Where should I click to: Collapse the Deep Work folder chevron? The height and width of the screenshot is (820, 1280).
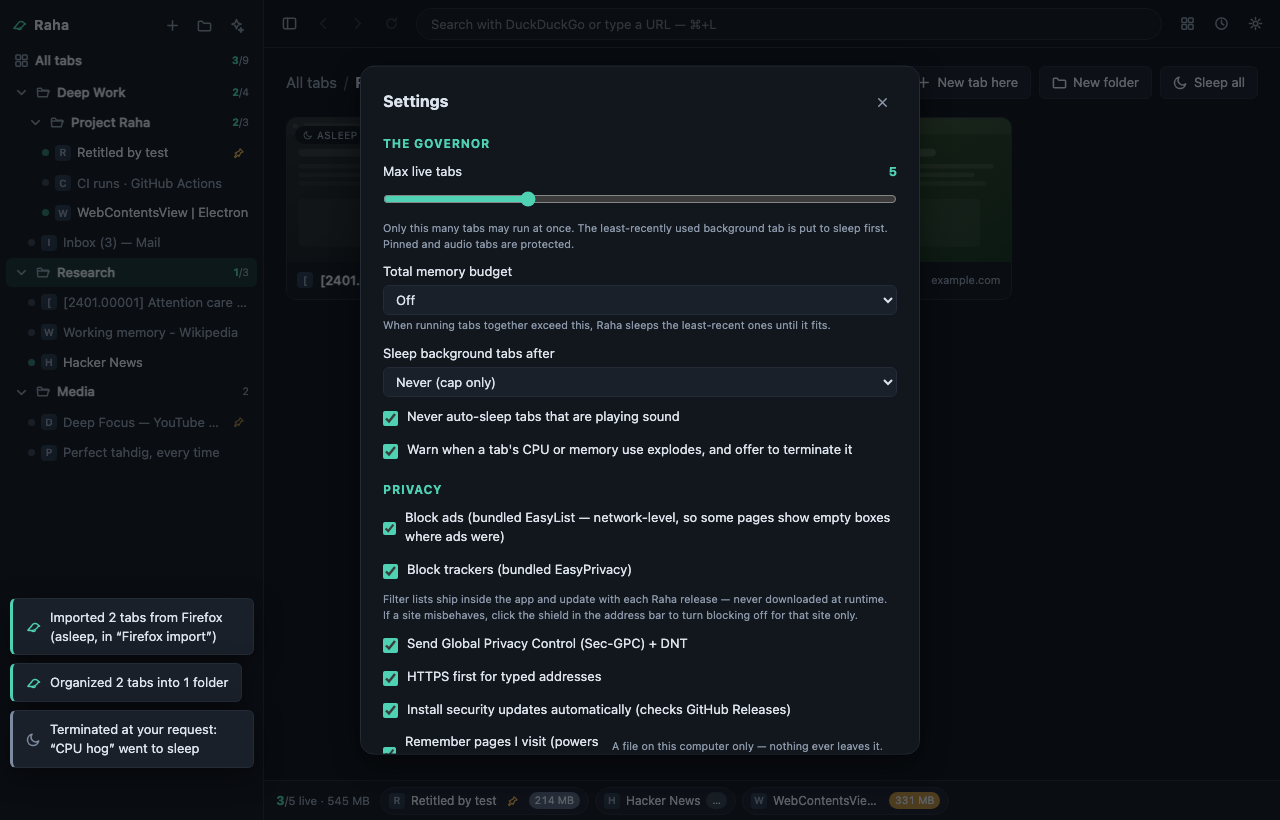point(22,93)
